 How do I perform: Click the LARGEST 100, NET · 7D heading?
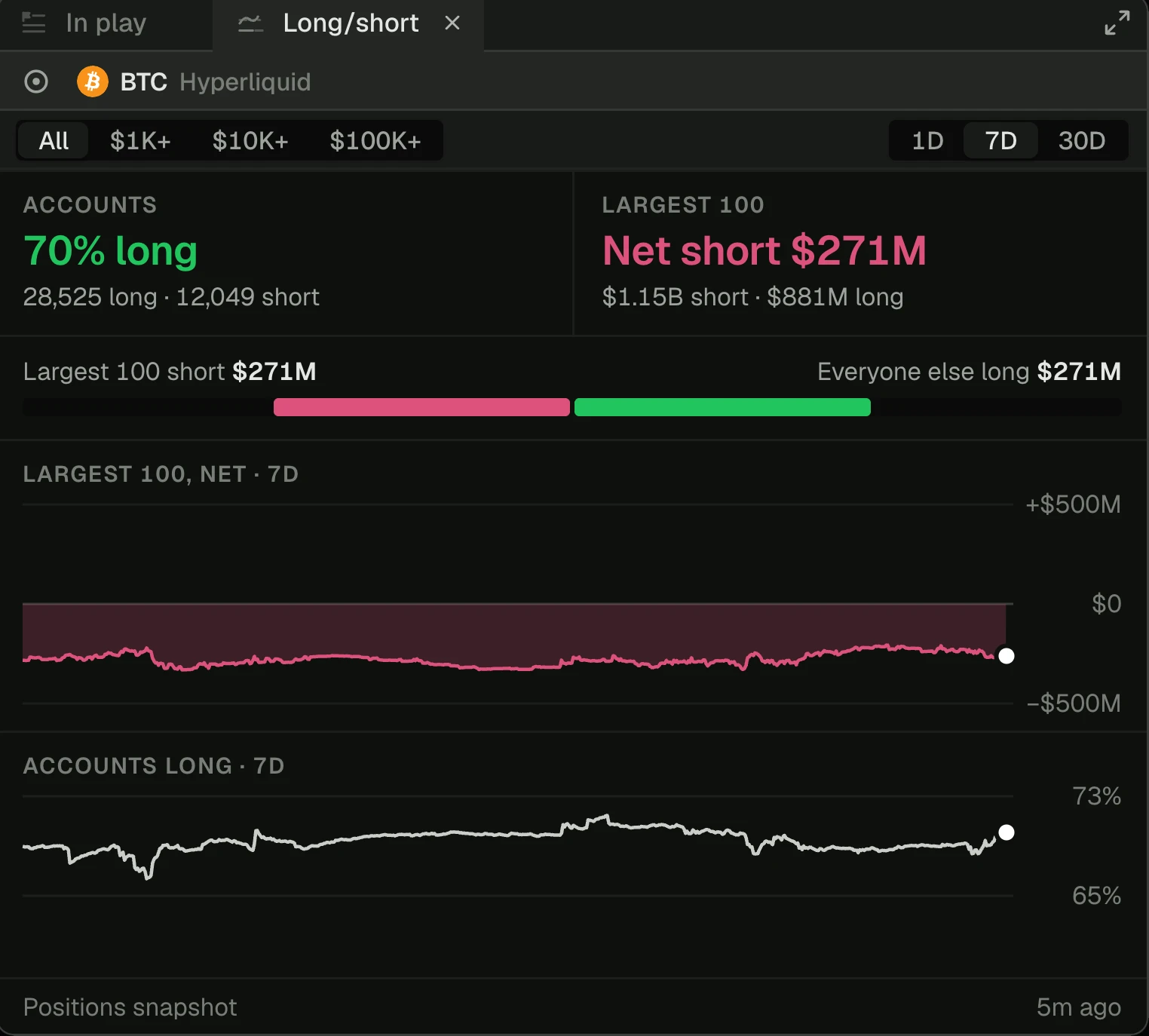coord(161,474)
